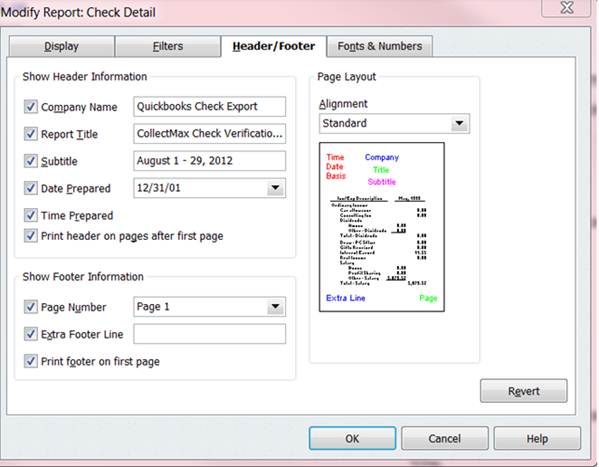The width and height of the screenshot is (599, 467).
Task: Click the Extra Footer Line text field
Action: click(x=209, y=334)
